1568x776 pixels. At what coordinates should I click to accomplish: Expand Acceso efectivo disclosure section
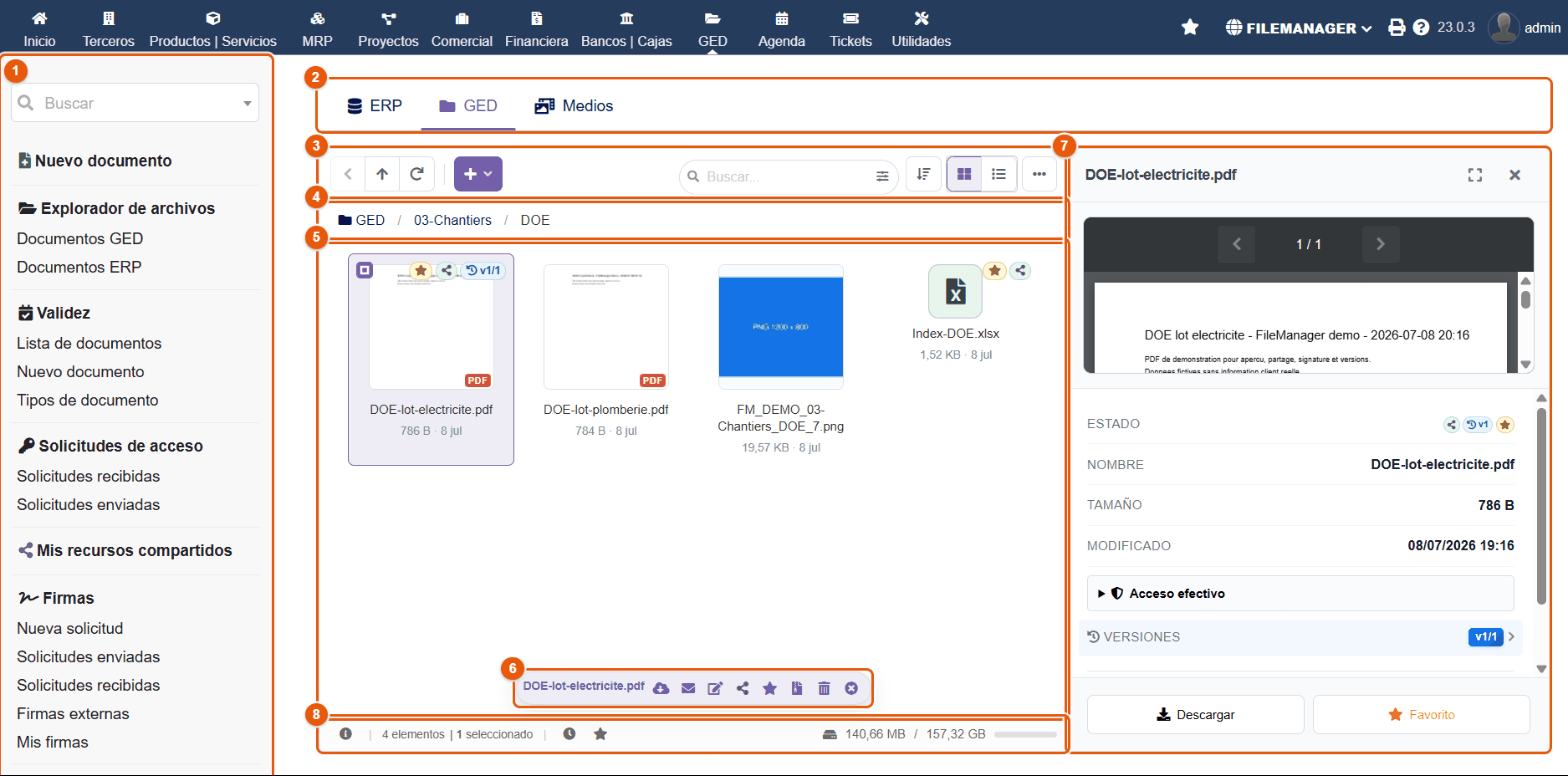[1300, 593]
